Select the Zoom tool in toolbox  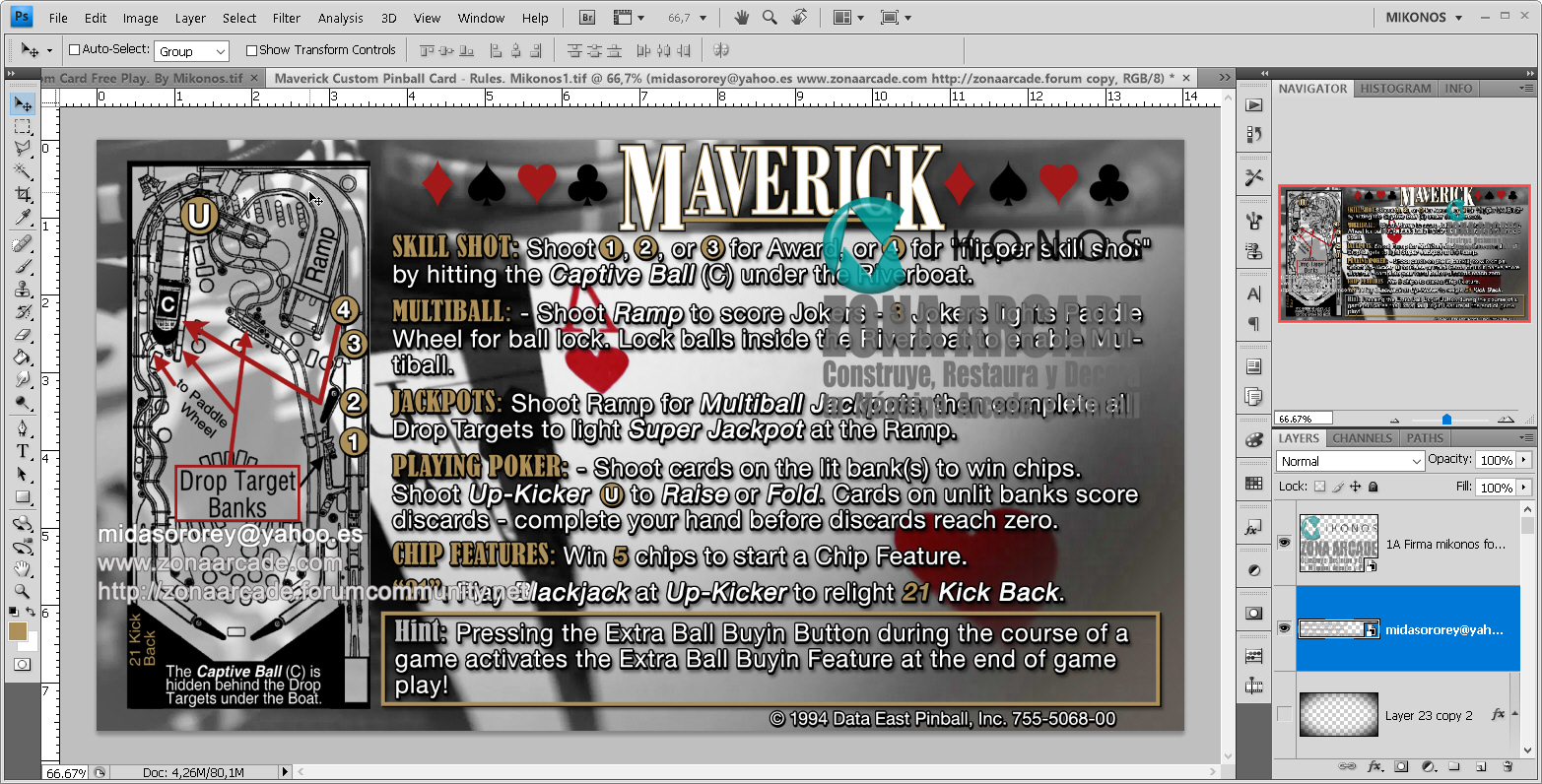(x=23, y=591)
